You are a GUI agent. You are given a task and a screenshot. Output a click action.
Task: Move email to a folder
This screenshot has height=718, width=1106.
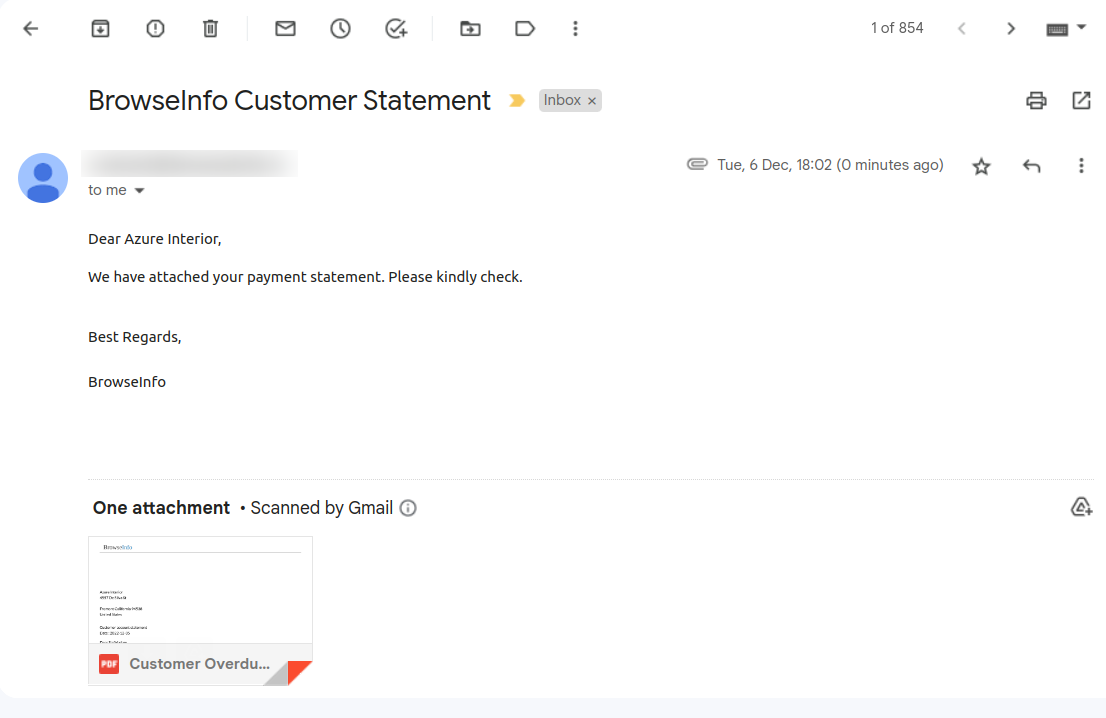tap(470, 28)
